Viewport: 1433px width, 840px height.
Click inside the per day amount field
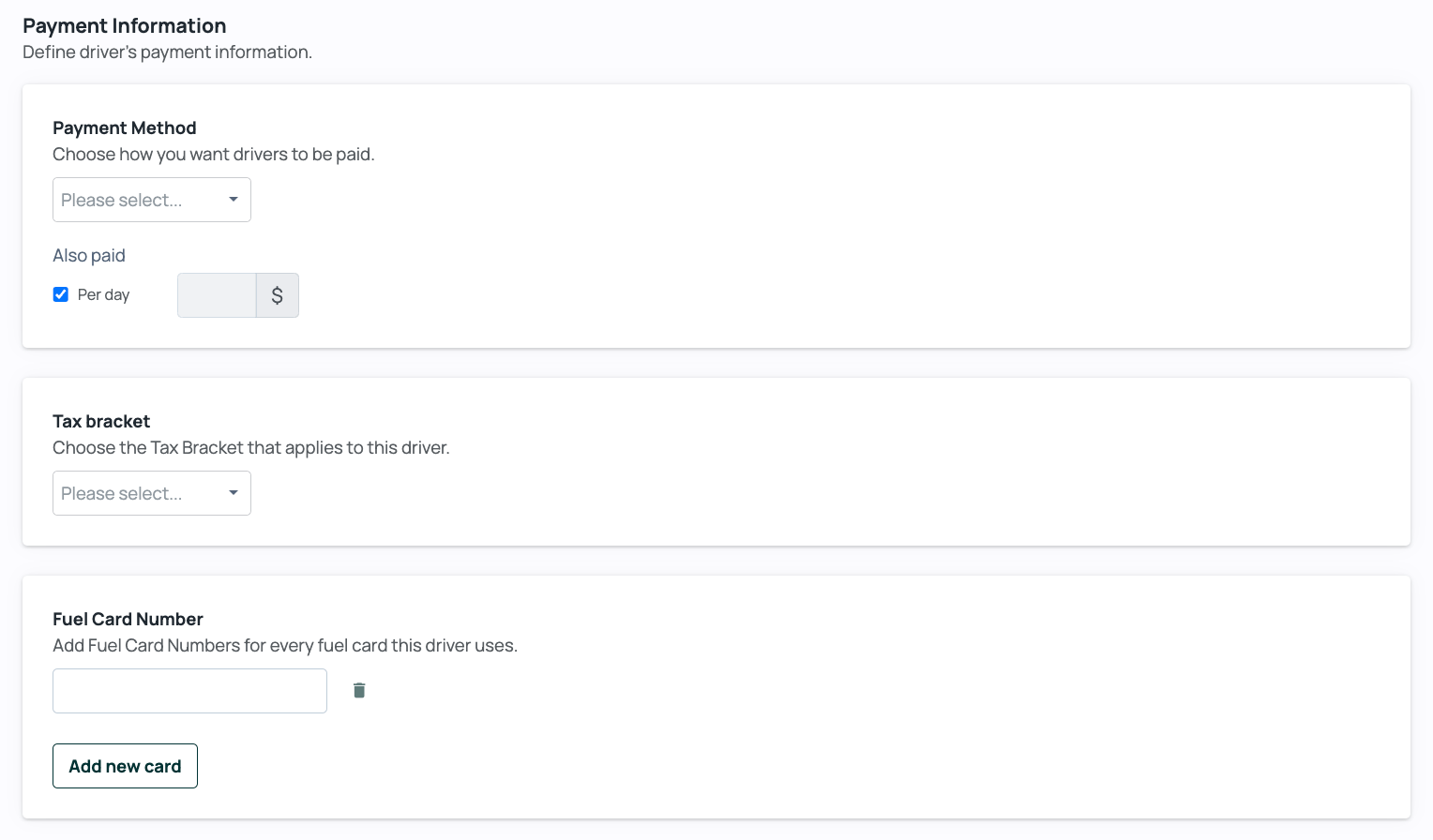point(216,295)
